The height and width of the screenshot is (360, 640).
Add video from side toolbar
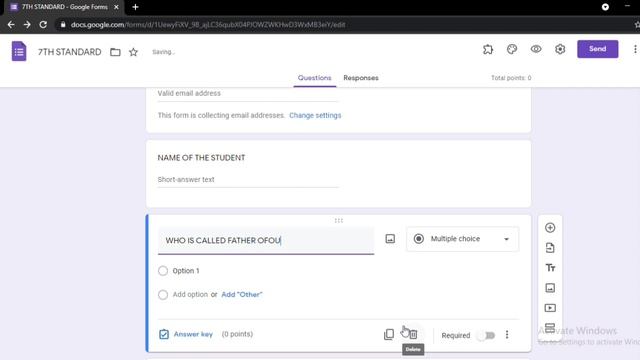pyautogui.click(x=550, y=308)
